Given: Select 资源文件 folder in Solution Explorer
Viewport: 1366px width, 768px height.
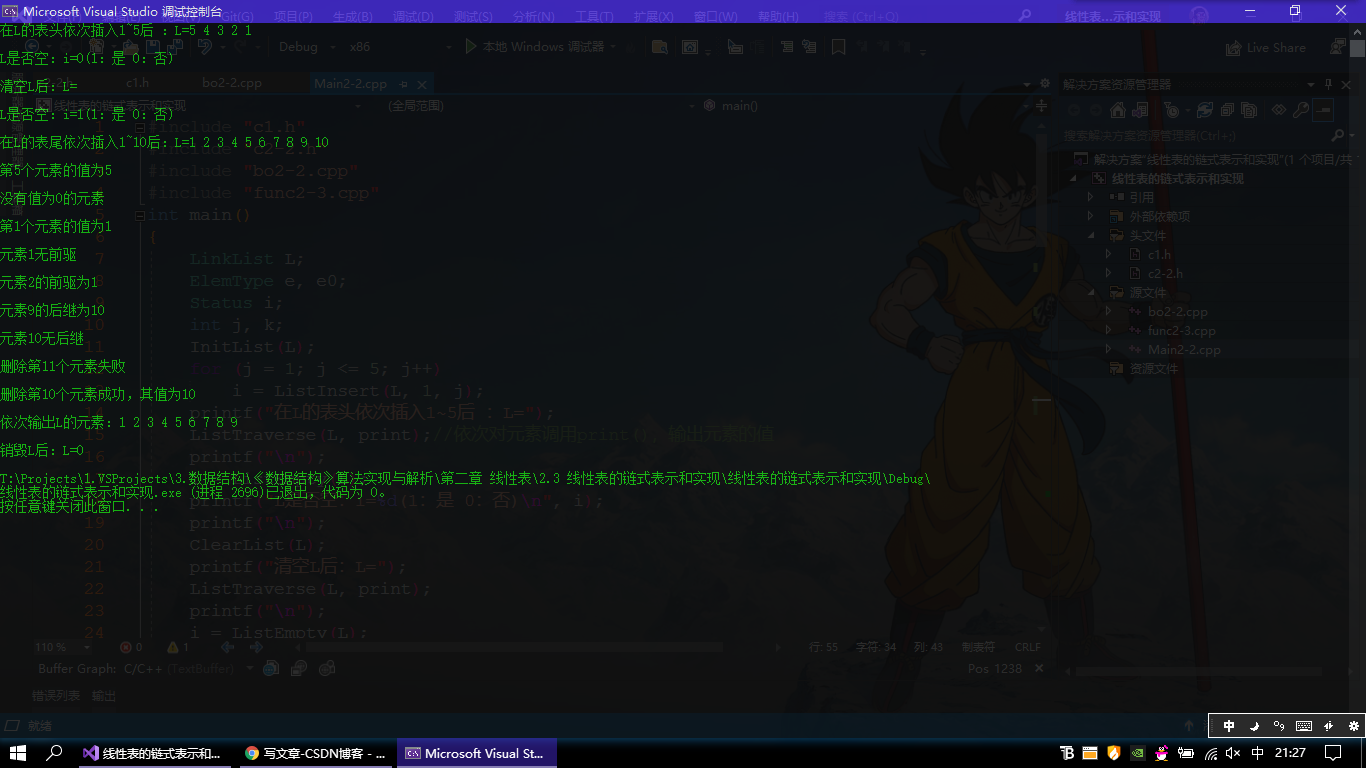Looking at the screenshot, I should coord(1154,369).
